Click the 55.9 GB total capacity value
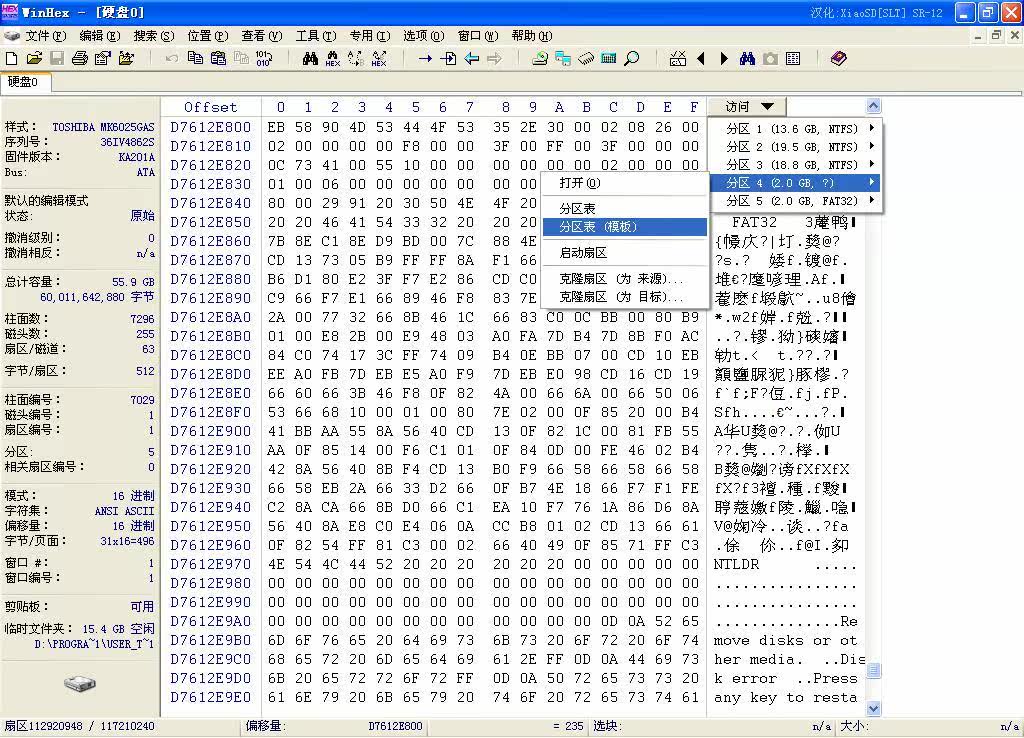The height and width of the screenshot is (738, 1024). tap(133, 282)
